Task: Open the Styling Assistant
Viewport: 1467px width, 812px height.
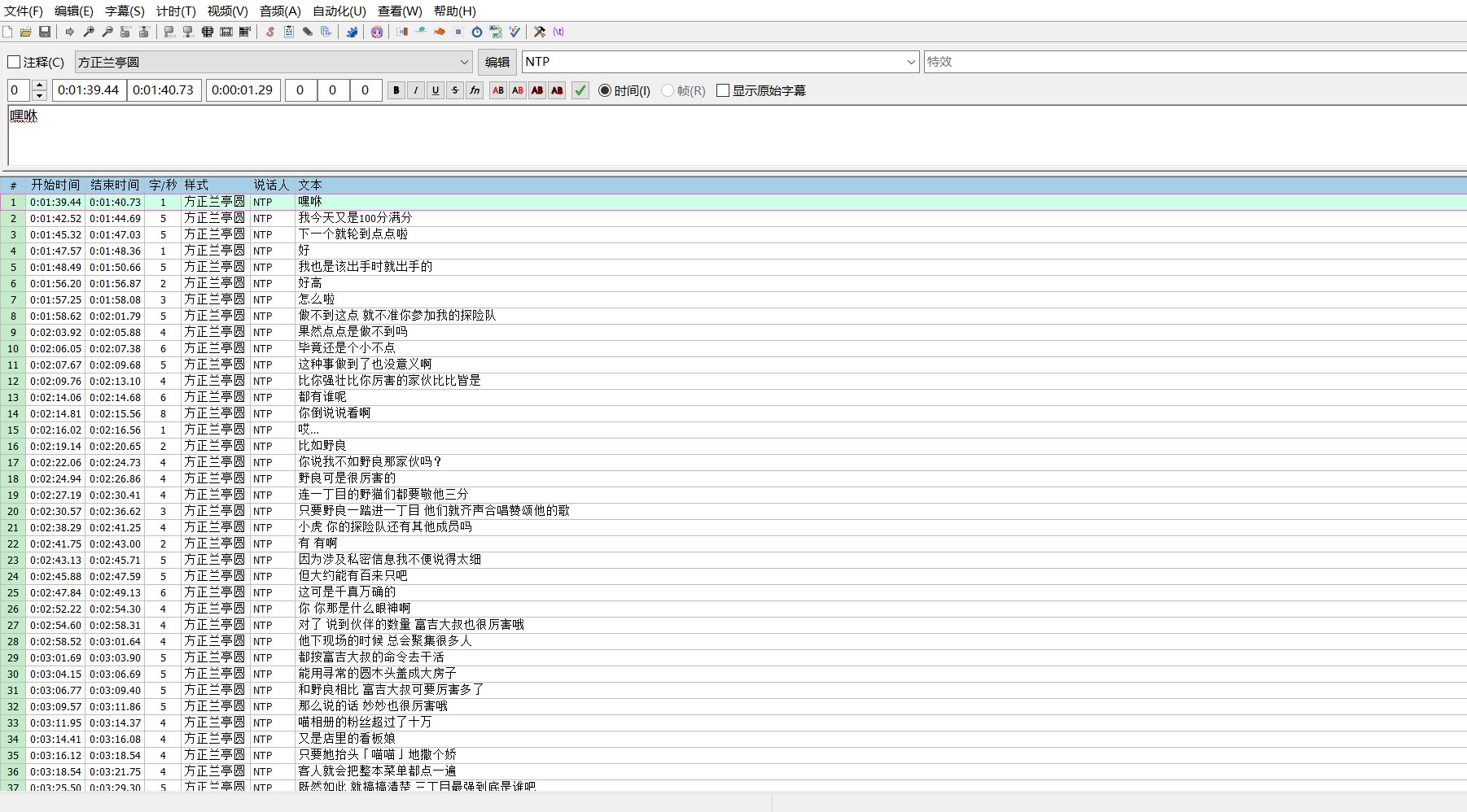Action: 421,32
